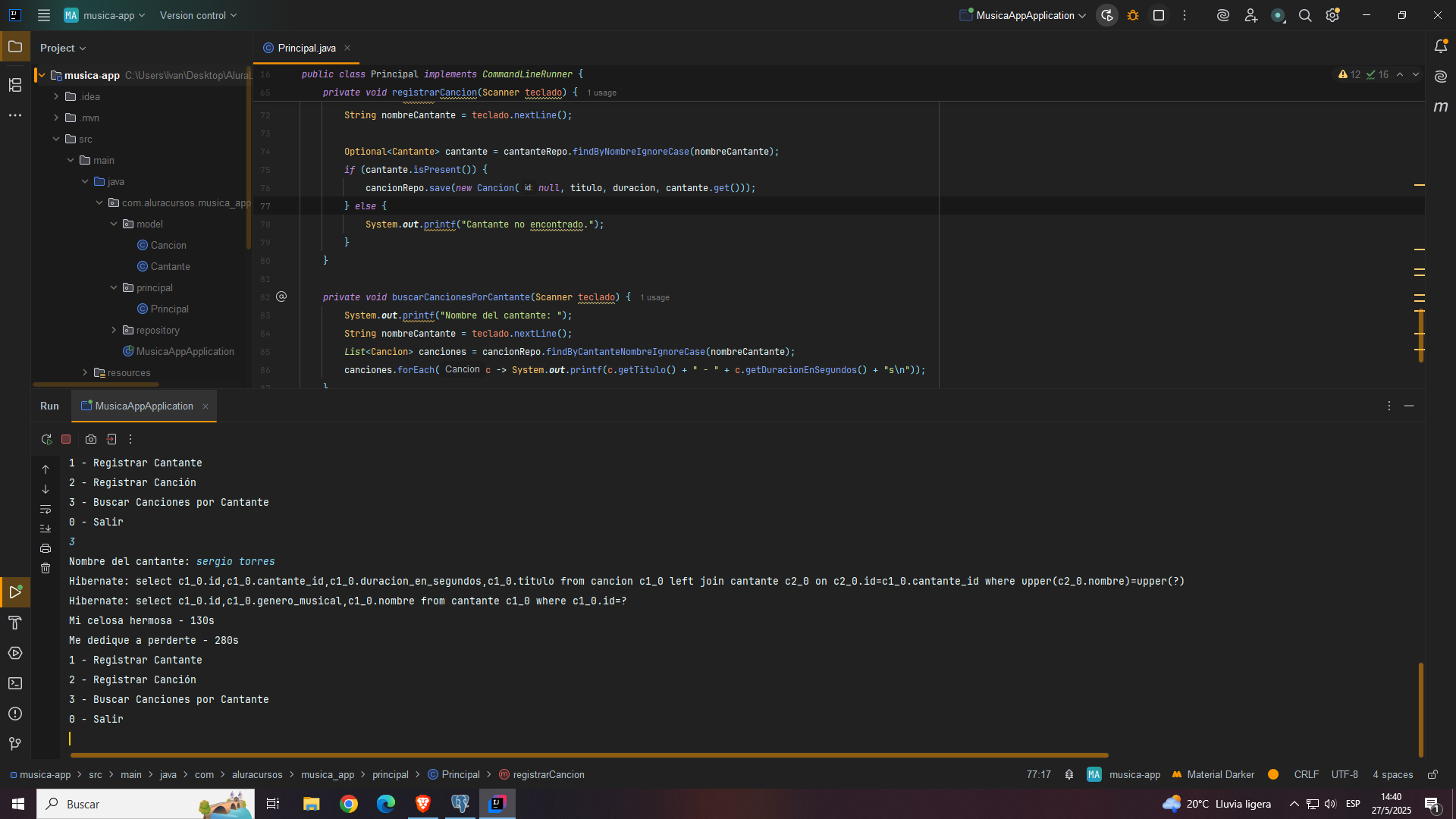Expand the resources folder

tap(85, 372)
